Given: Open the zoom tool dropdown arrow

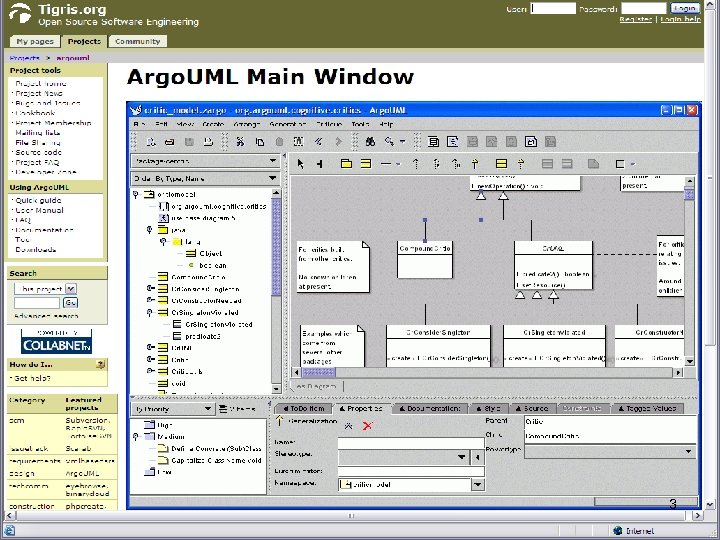Looking at the screenshot, I should 403,142.
